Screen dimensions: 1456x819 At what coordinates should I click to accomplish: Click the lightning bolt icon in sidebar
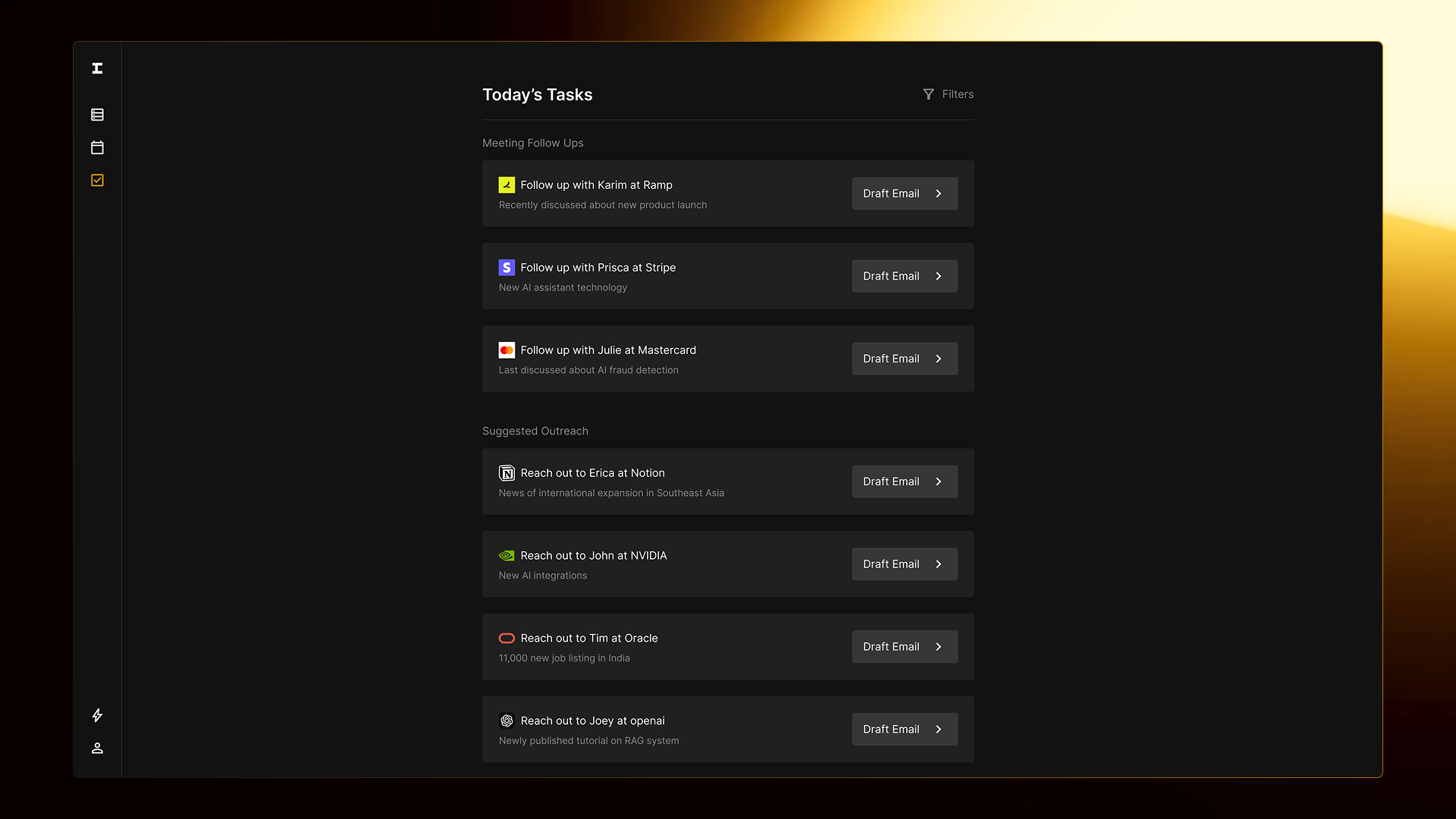click(x=97, y=715)
